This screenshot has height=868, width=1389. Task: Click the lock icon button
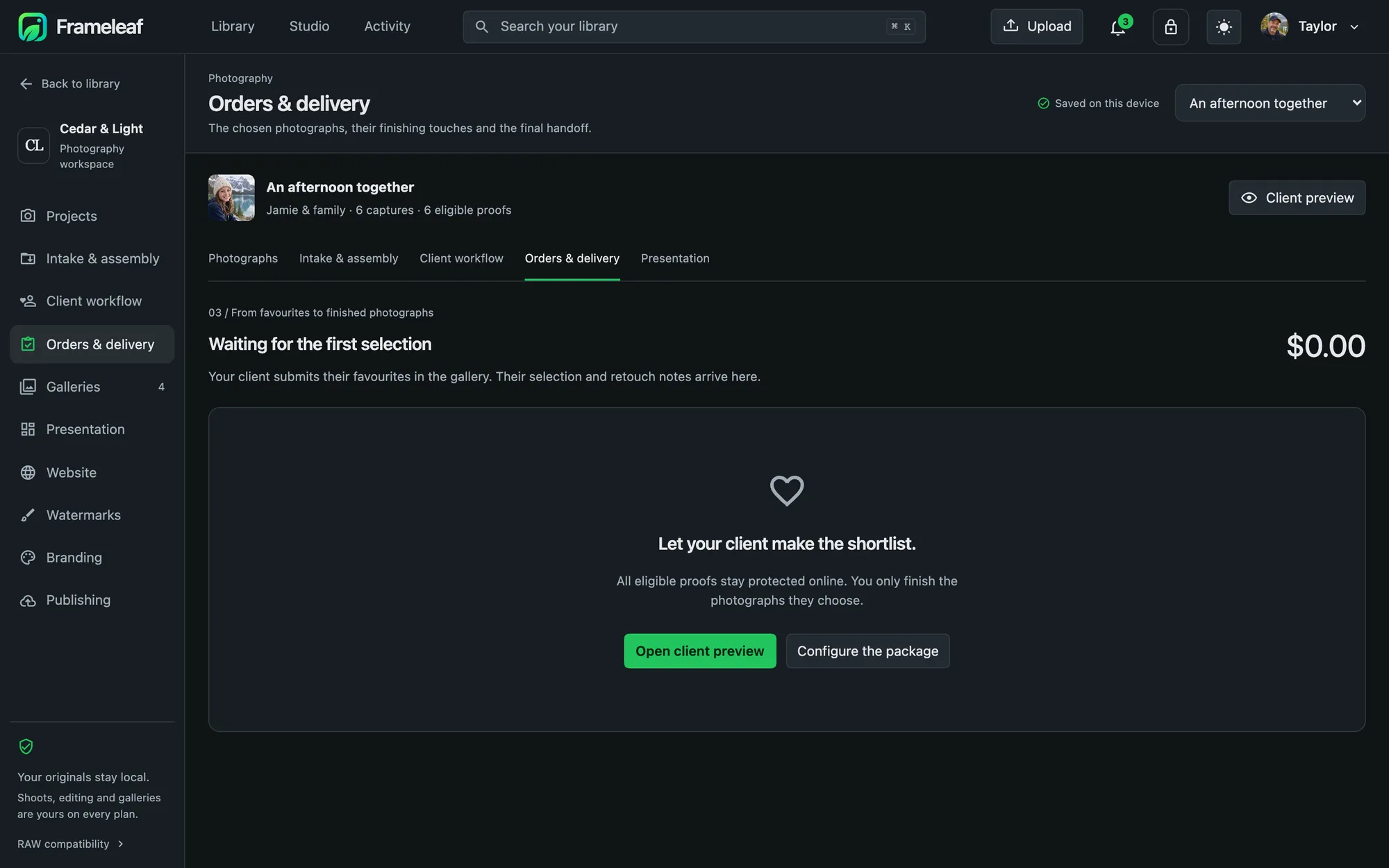coord(1171,27)
